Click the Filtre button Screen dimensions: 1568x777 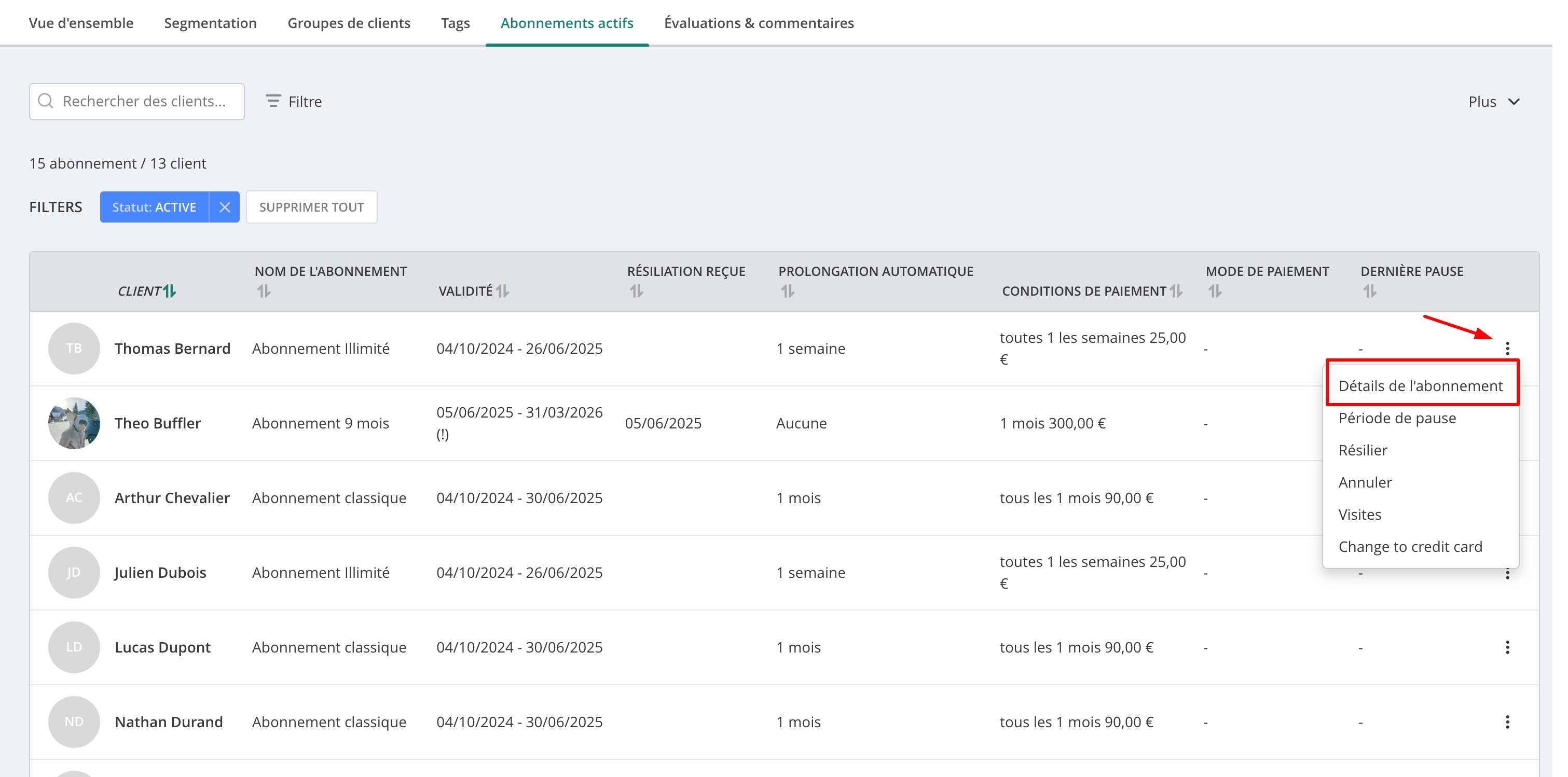coord(294,102)
